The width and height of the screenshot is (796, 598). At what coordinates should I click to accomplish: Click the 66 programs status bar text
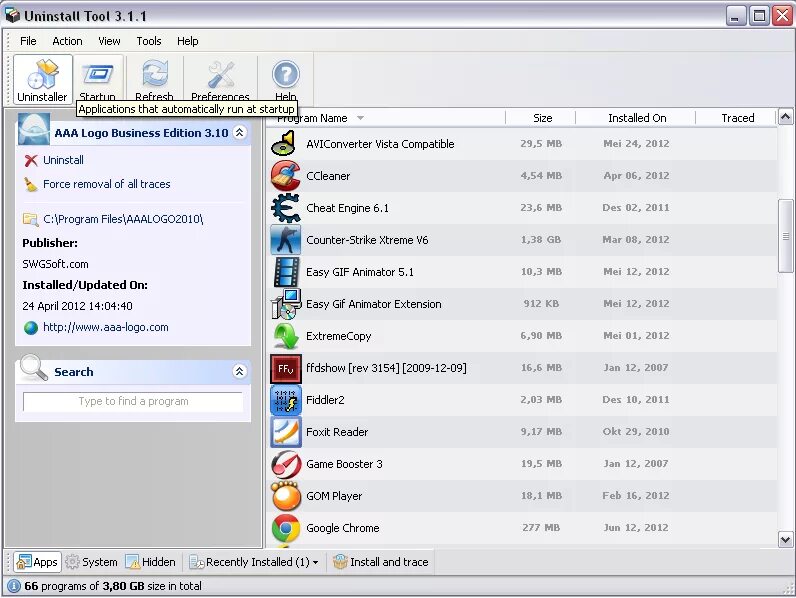coord(113,586)
